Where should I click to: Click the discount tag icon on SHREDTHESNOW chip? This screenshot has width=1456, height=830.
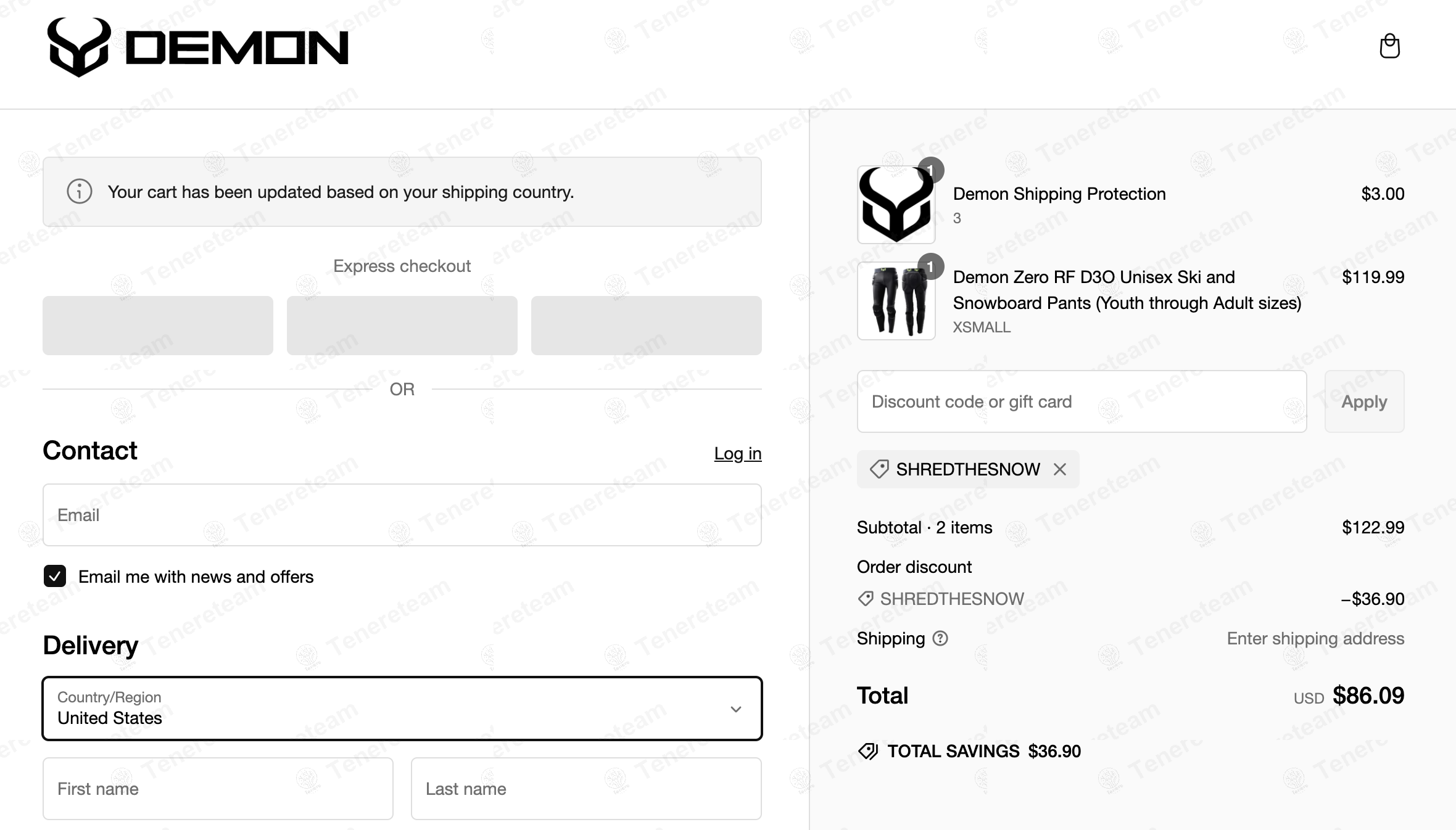pos(879,469)
